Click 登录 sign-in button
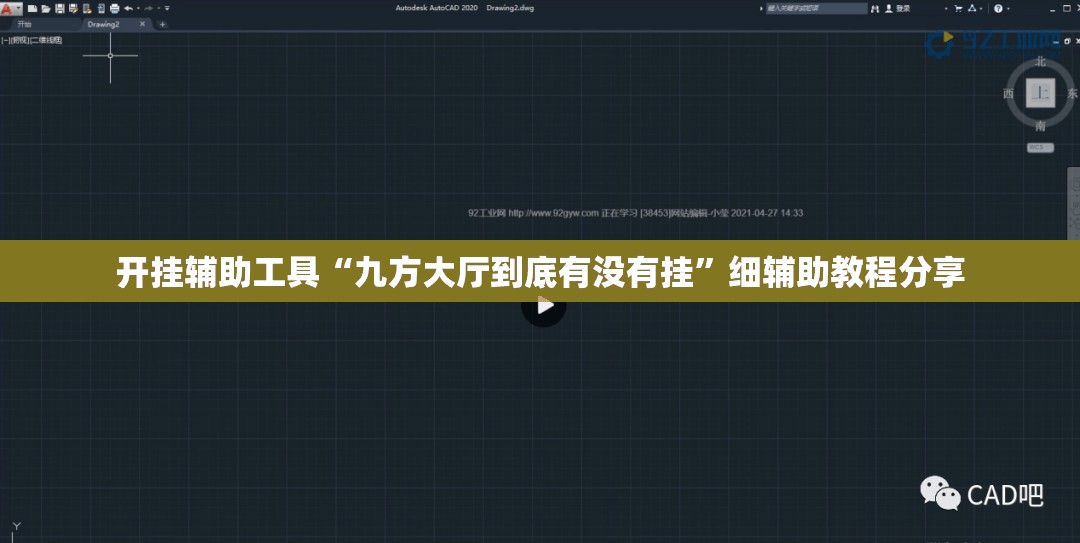 coord(898,8)
